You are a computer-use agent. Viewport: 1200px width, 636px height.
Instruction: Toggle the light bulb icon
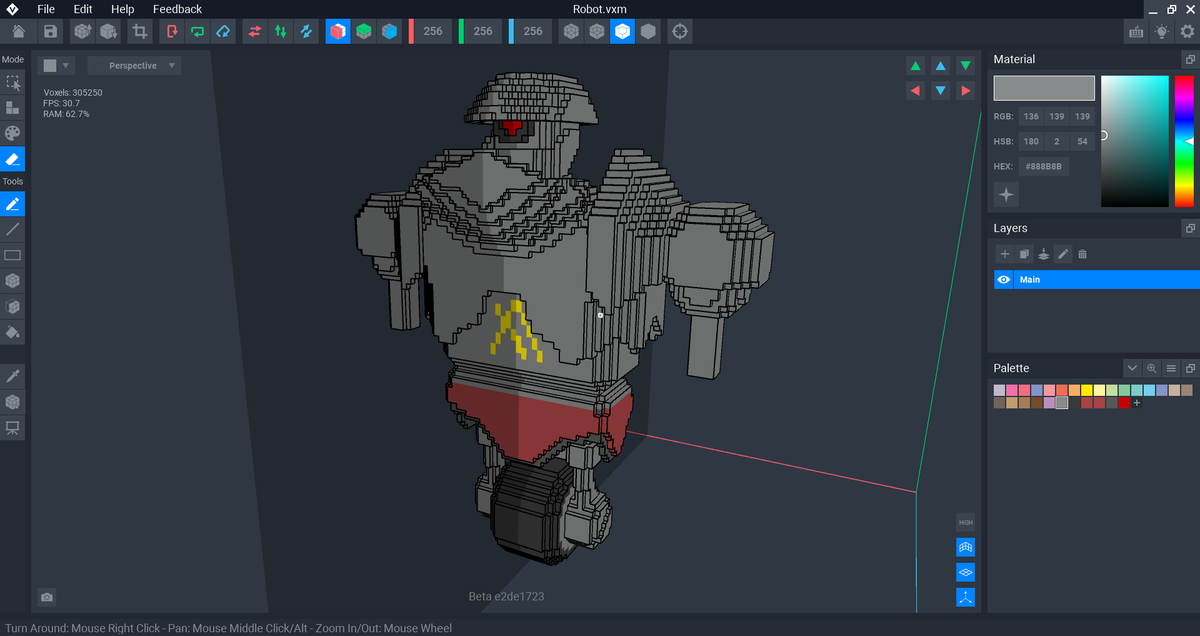pos(1161,31)
